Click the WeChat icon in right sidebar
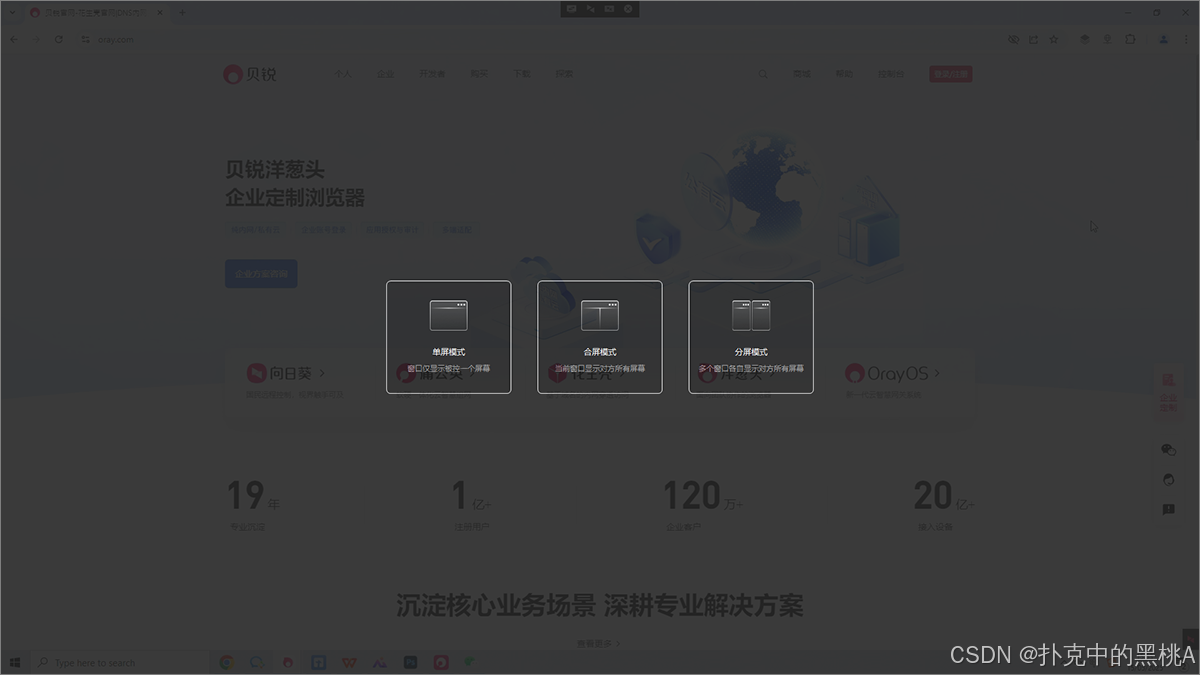Screen dimensions: 1200x675 (x=1168, y=450)
